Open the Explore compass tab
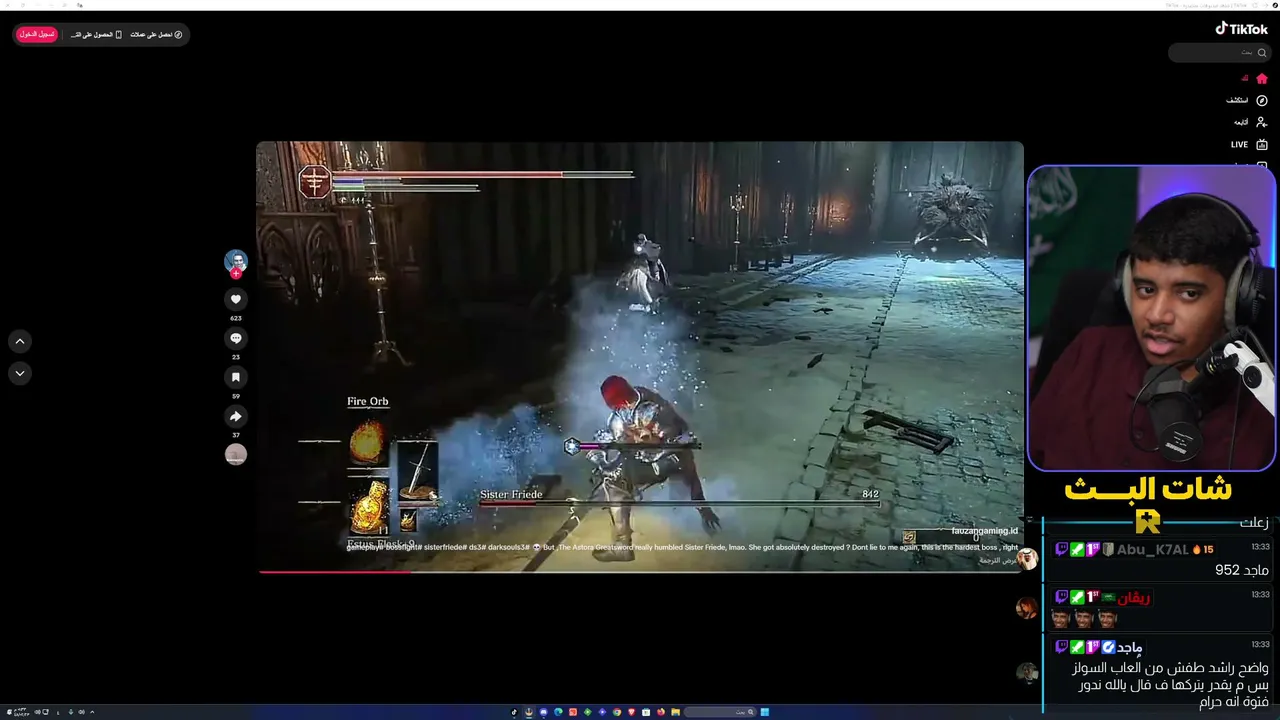Viewport: 1280px width, 720px height. click(x=1247, y=100)
